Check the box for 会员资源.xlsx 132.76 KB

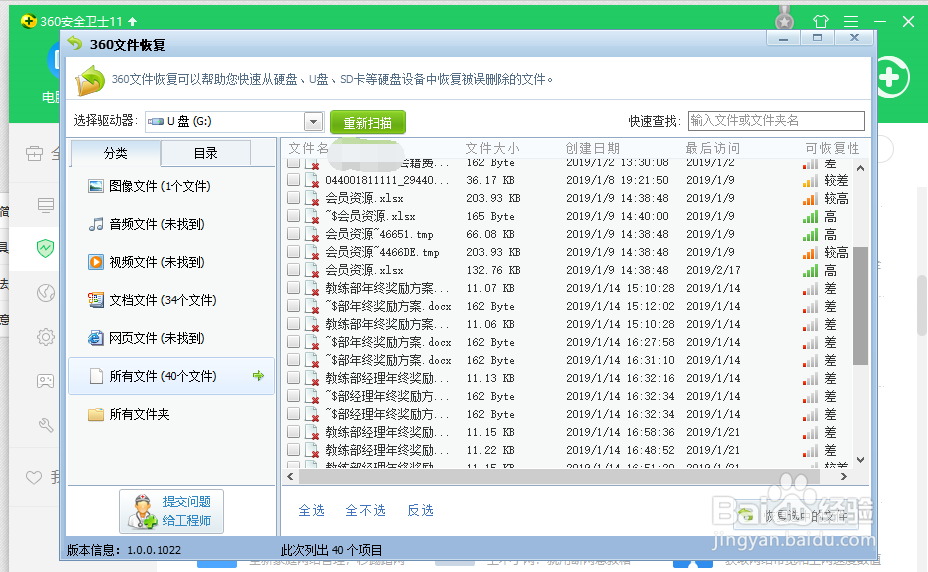click(x=293, y=269)
